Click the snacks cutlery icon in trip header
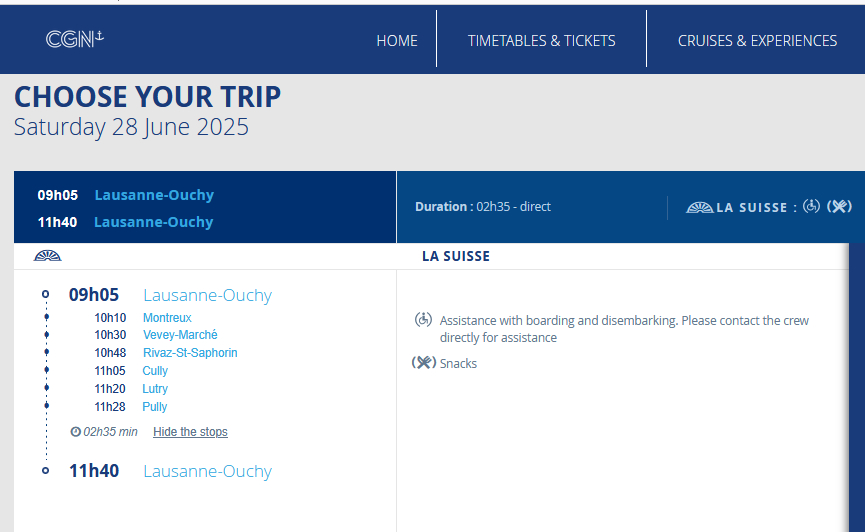 tap(839, 206)
